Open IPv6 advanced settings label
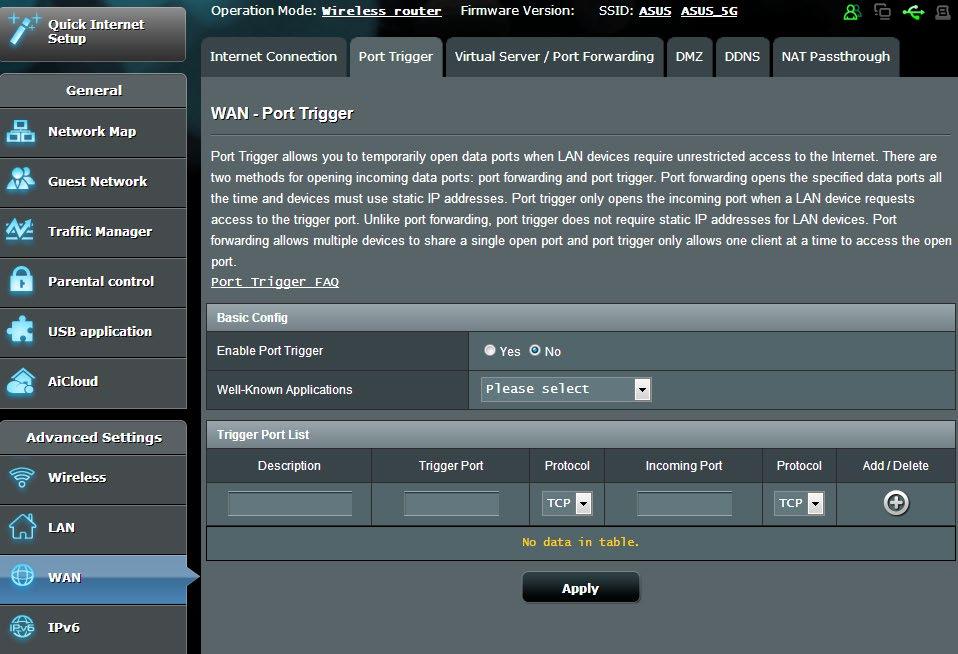The image size is (958, 654). click(64, 628)
